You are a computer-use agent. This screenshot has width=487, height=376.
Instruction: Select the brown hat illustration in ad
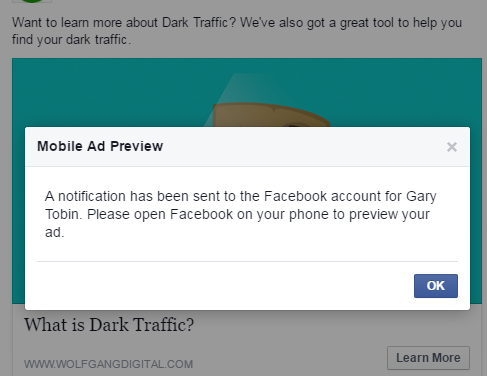point(271,115)
